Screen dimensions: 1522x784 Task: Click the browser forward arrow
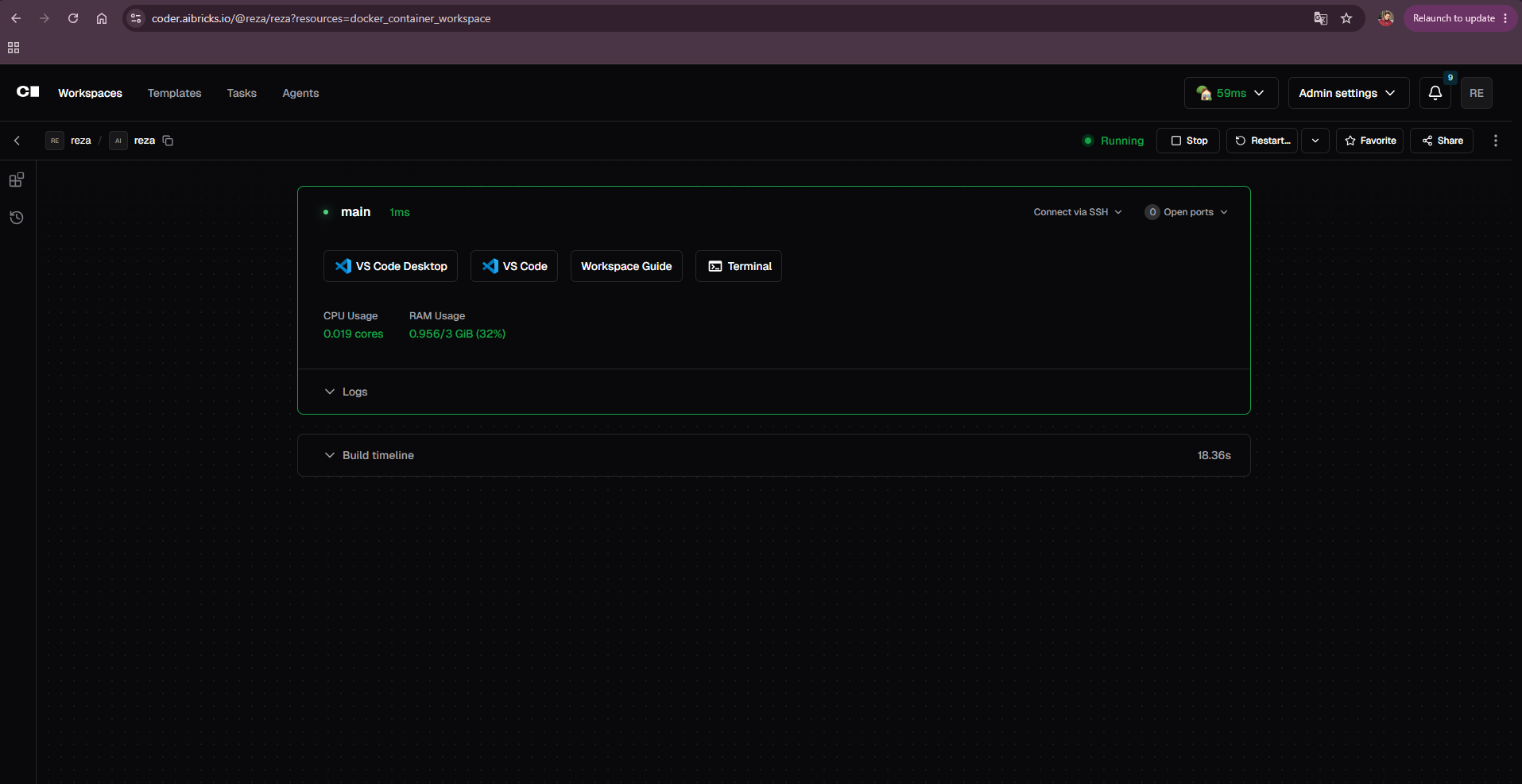click(x=45, y=18)
